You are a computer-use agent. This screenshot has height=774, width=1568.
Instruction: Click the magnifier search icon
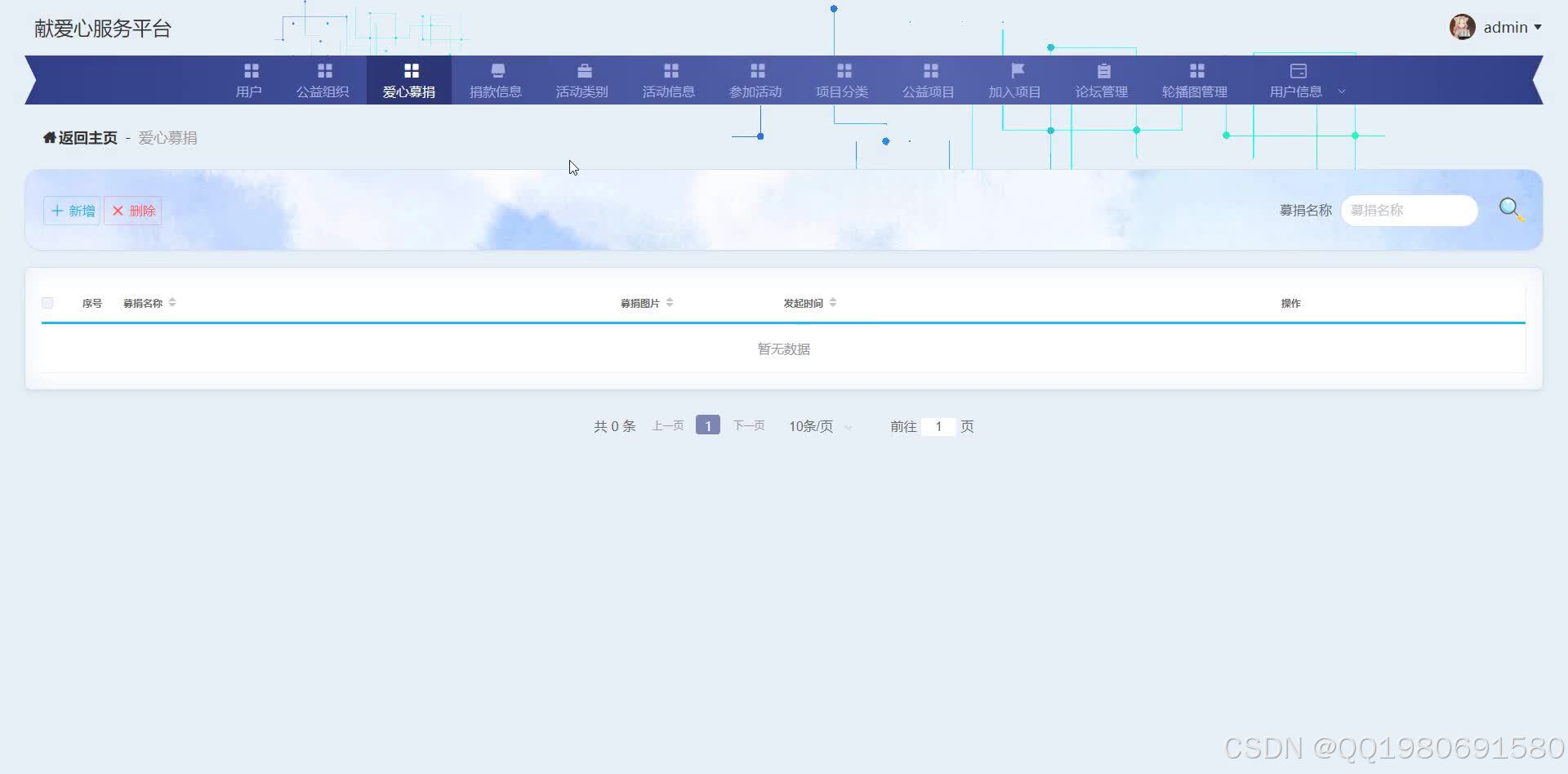coord(1510,209)
